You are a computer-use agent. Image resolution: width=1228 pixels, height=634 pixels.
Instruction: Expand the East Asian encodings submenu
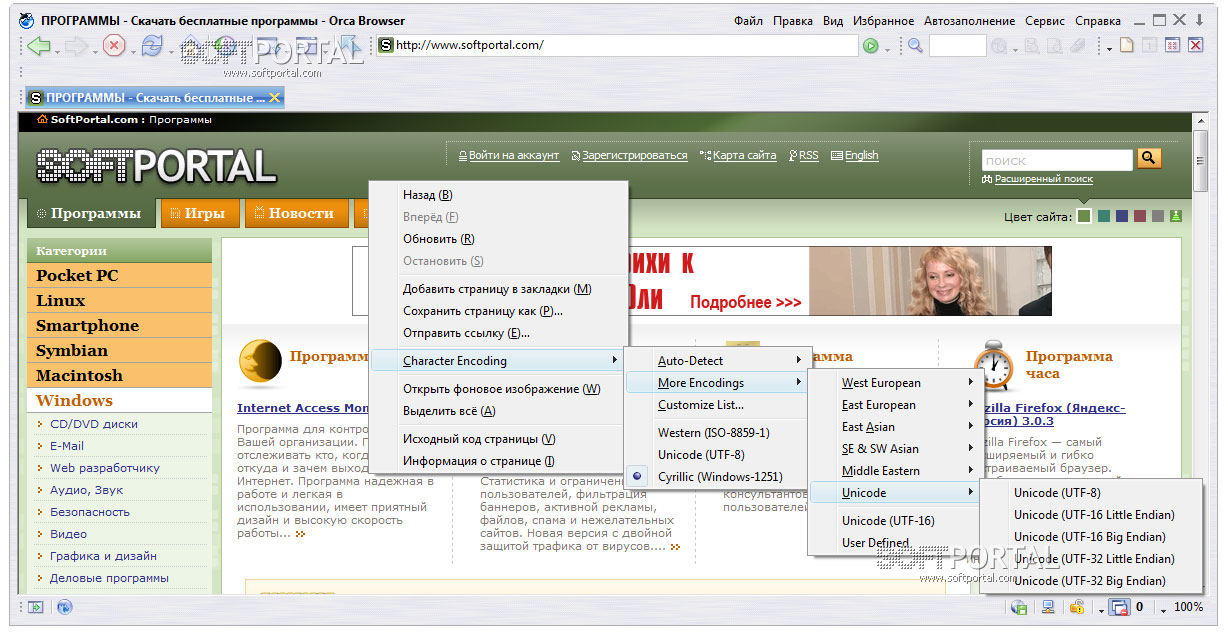[x=895, y=427]
